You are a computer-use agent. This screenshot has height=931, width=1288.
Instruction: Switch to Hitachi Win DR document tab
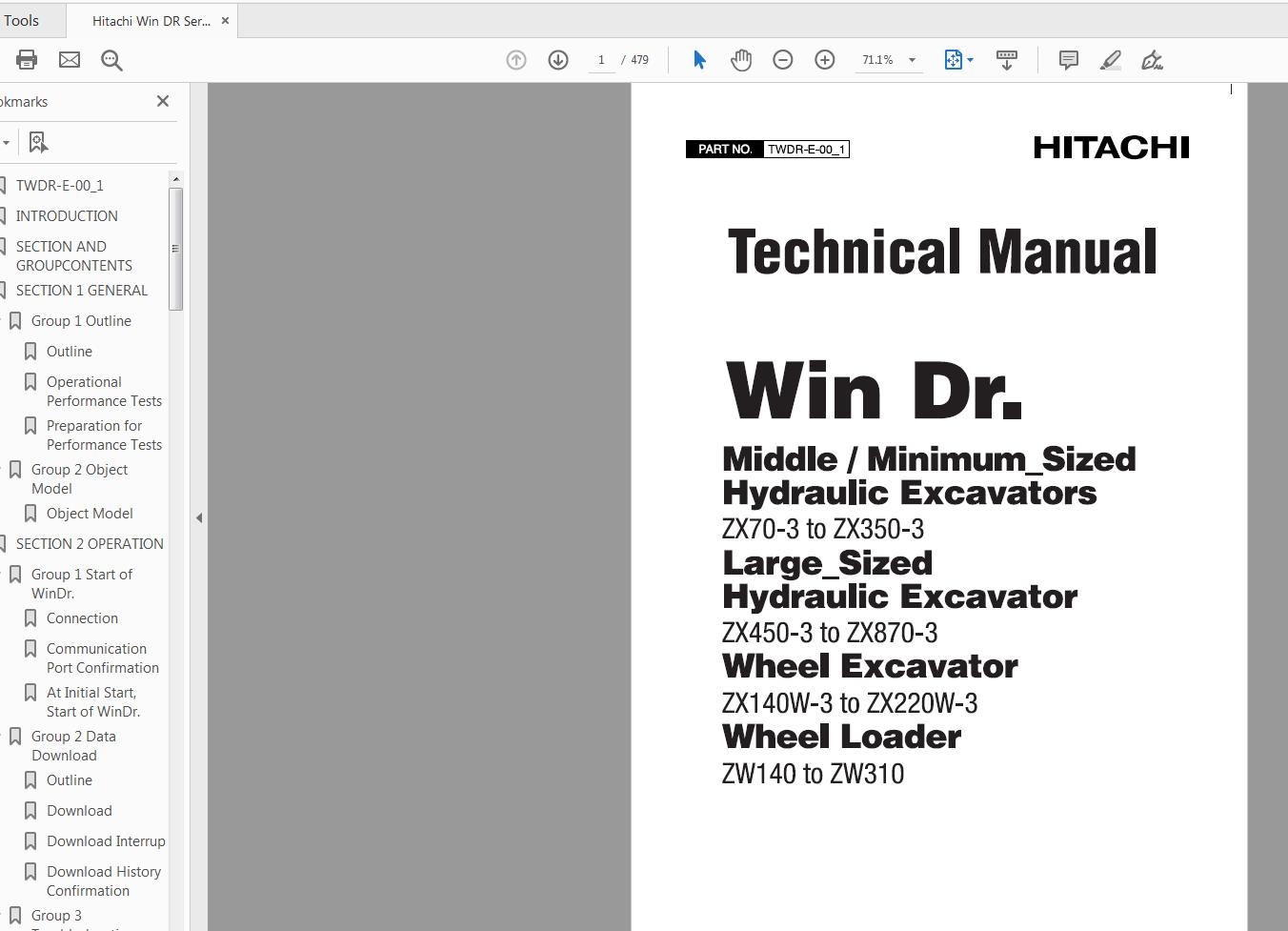(151, 21)
